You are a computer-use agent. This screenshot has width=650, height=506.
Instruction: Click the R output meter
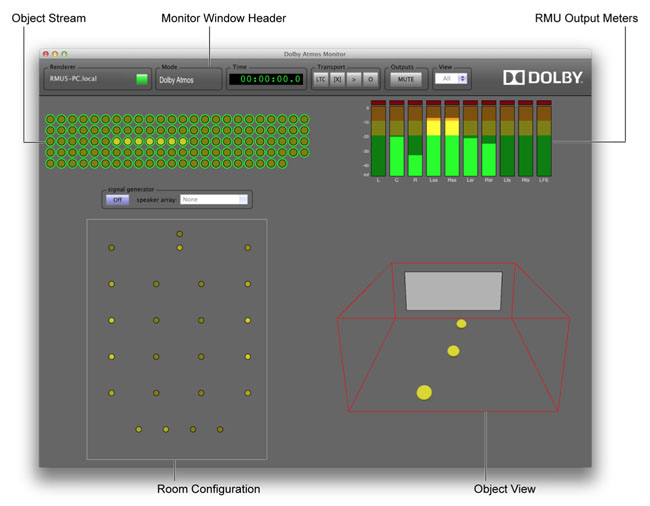[x=415, y=141]
